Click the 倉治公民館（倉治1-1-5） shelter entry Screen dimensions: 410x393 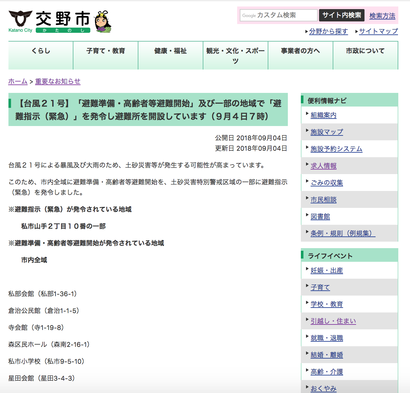(44, 311)
